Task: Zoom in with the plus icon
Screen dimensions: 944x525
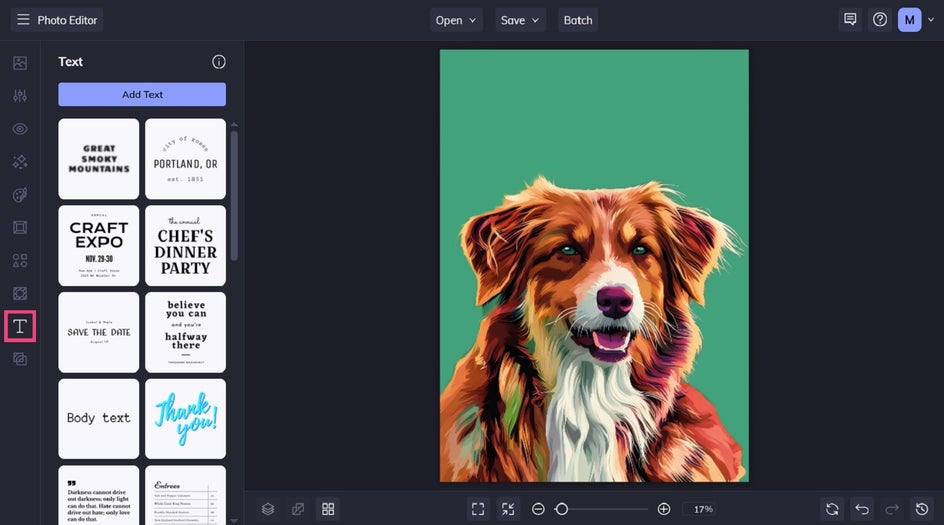Action: [x=664, y=509]
